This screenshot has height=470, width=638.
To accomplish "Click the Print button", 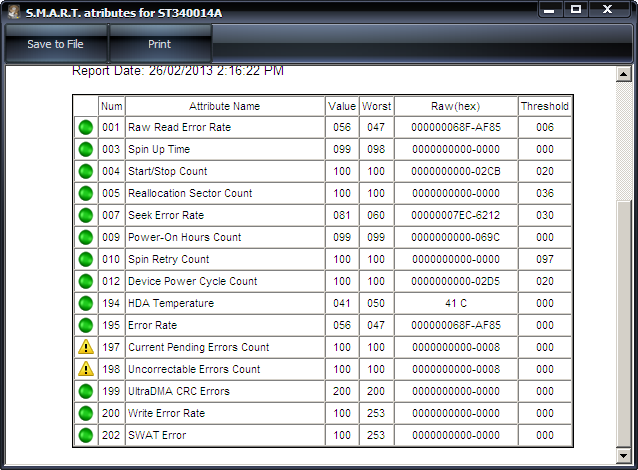I will [x=160, y=44].
